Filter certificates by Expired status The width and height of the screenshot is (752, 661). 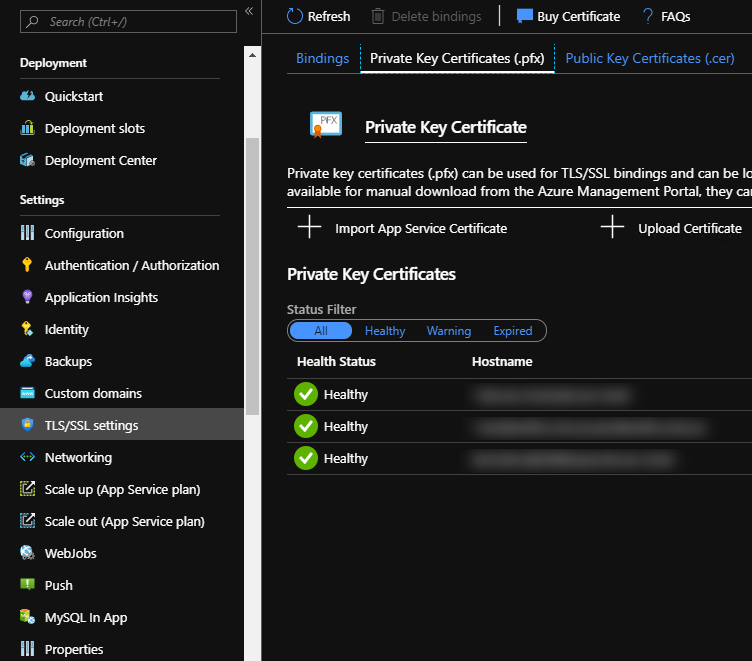click(x=513, y=330)
